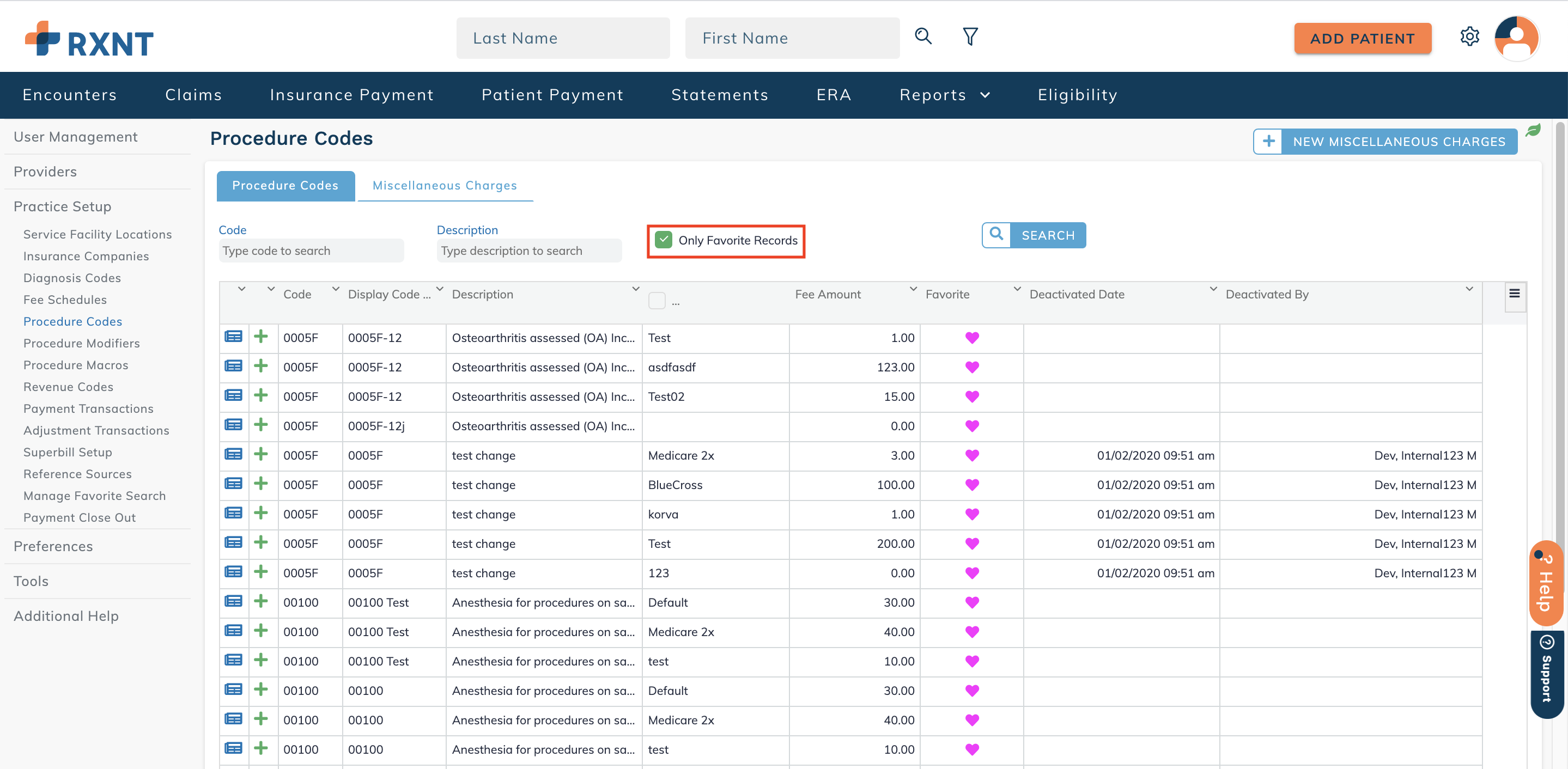Uncheck Only Favorite Records checkbox

(663, 240)
